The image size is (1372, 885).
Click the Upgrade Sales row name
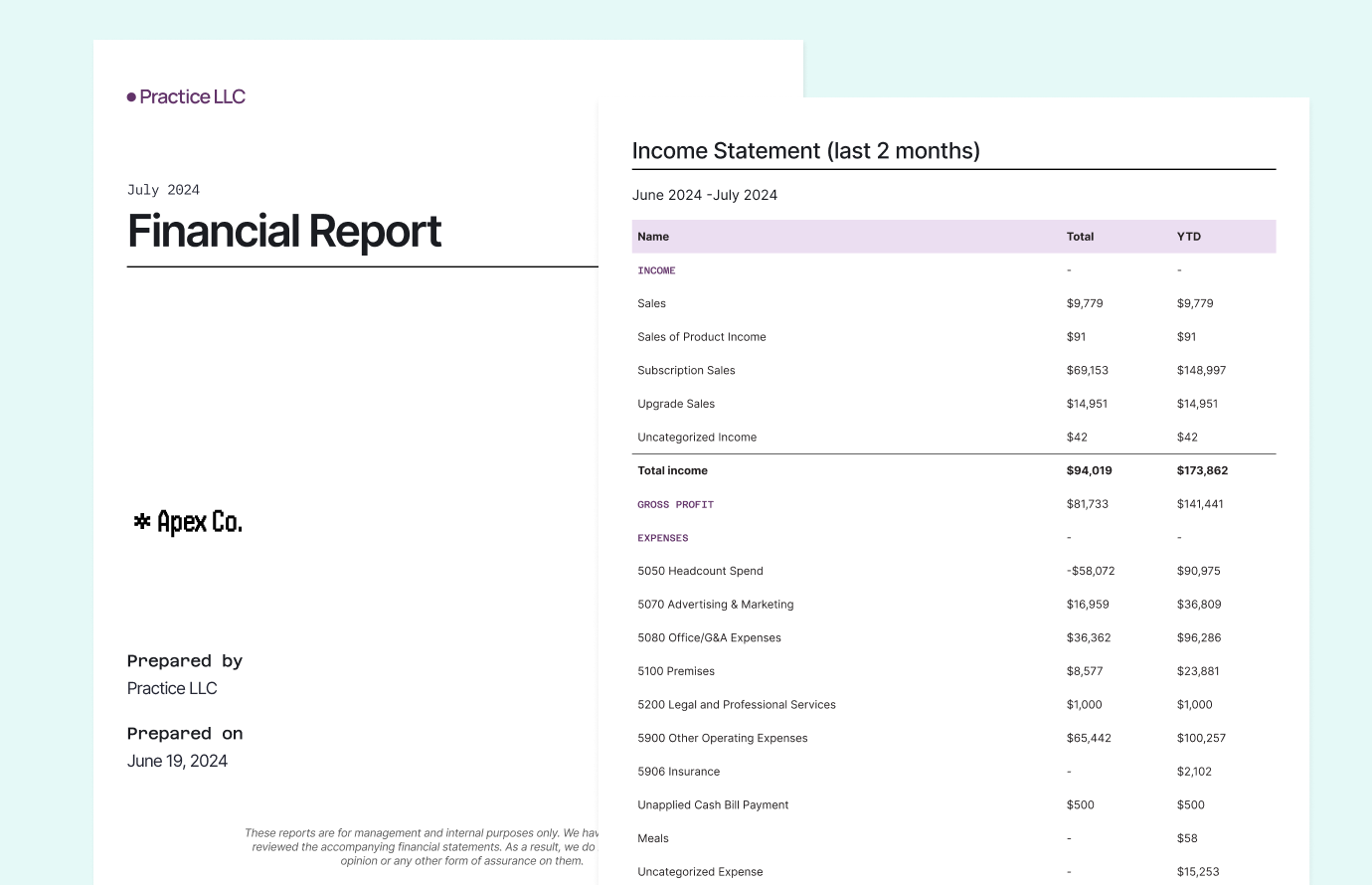click(676, 404)
